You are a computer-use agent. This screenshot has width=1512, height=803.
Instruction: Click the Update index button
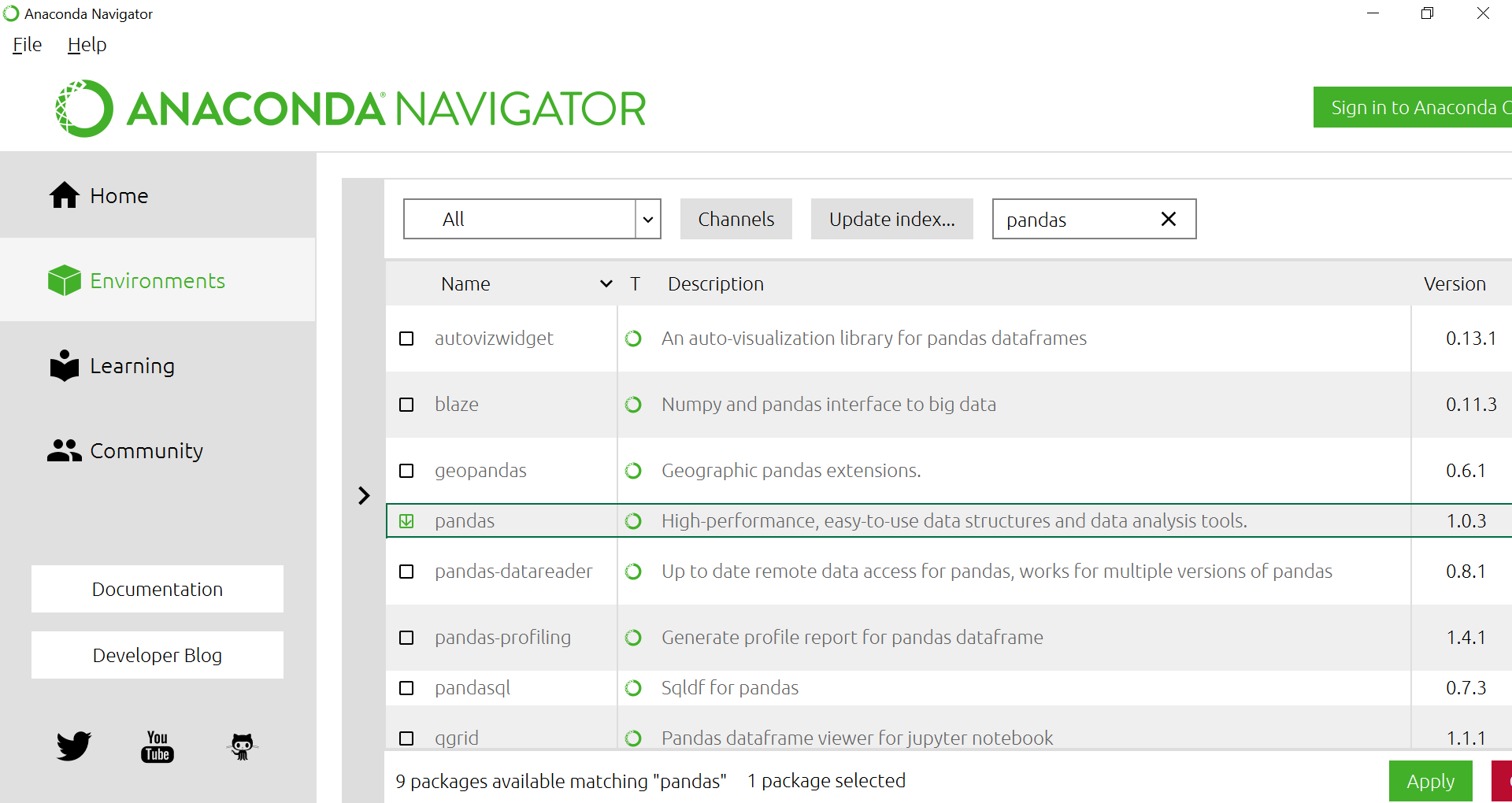coord(891,219)
